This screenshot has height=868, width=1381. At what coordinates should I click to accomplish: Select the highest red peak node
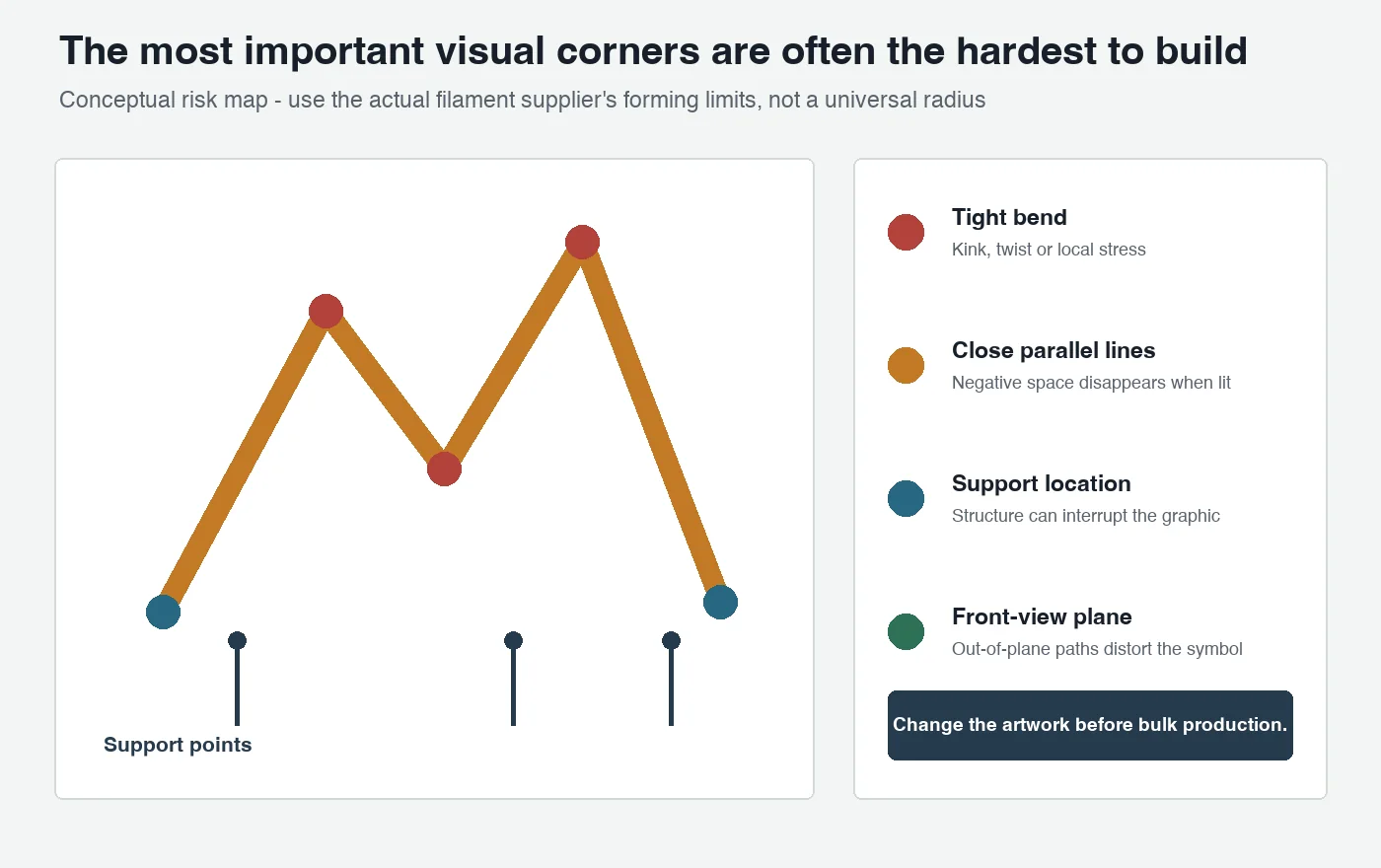pyautogui.click(x=582, y=242)
